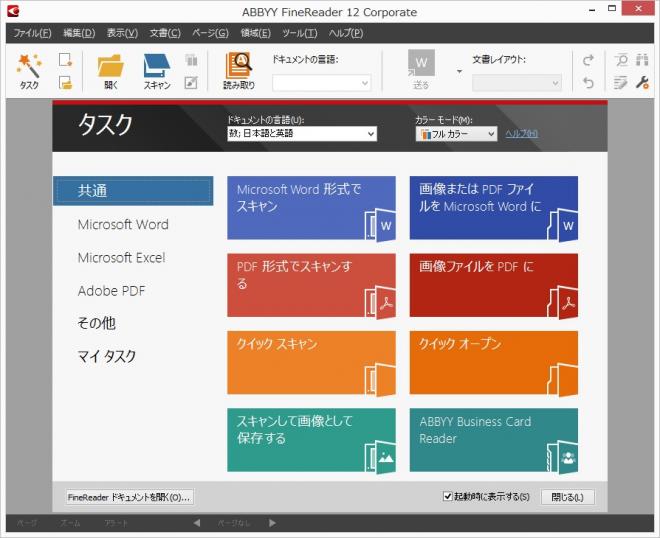Click the クイック オープン tile
The height and width of the screenshot is (538, 660).
[x=494, y=362]
